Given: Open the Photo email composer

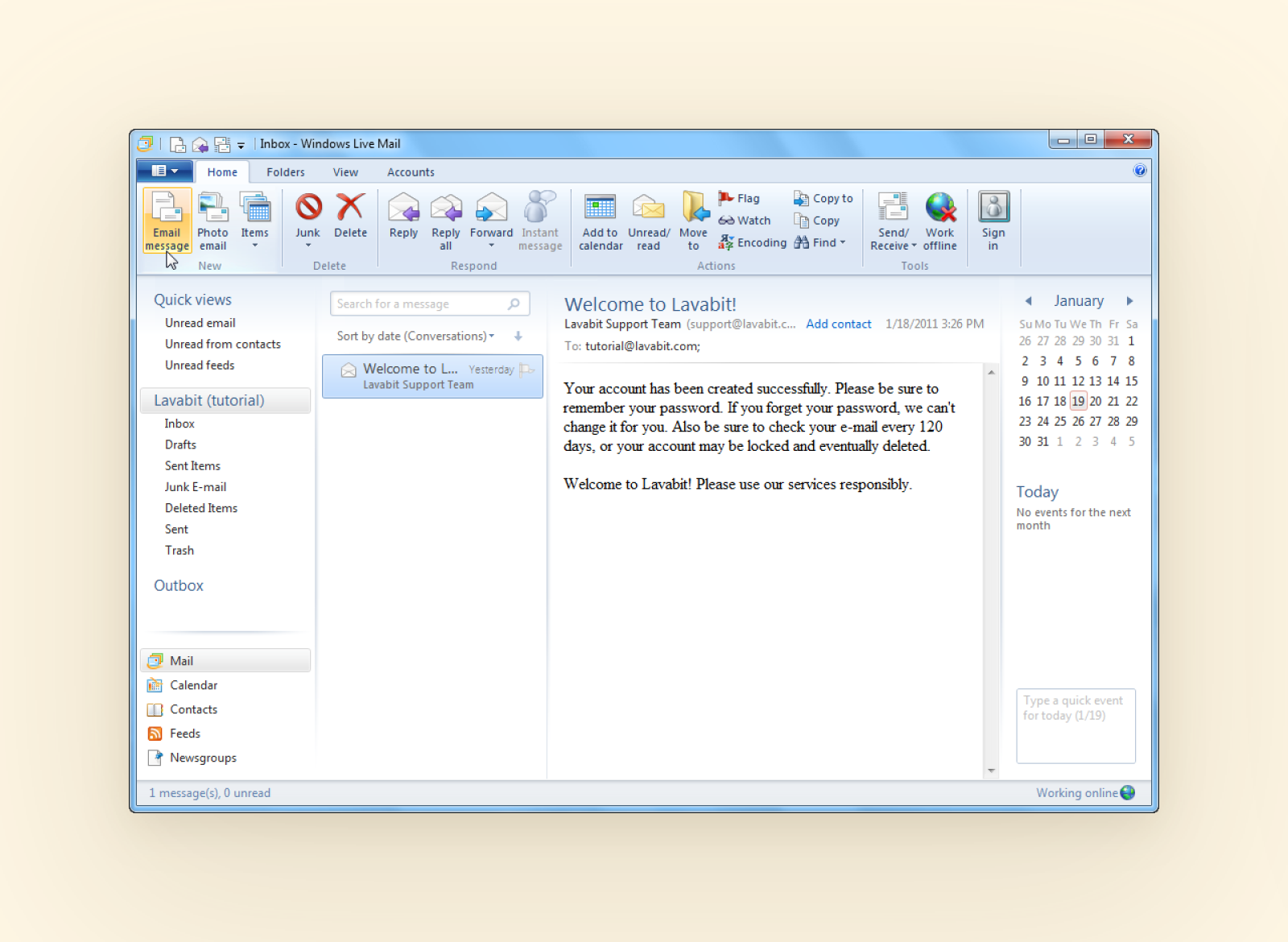Looking at the screenshot, I should click(213, 220).
